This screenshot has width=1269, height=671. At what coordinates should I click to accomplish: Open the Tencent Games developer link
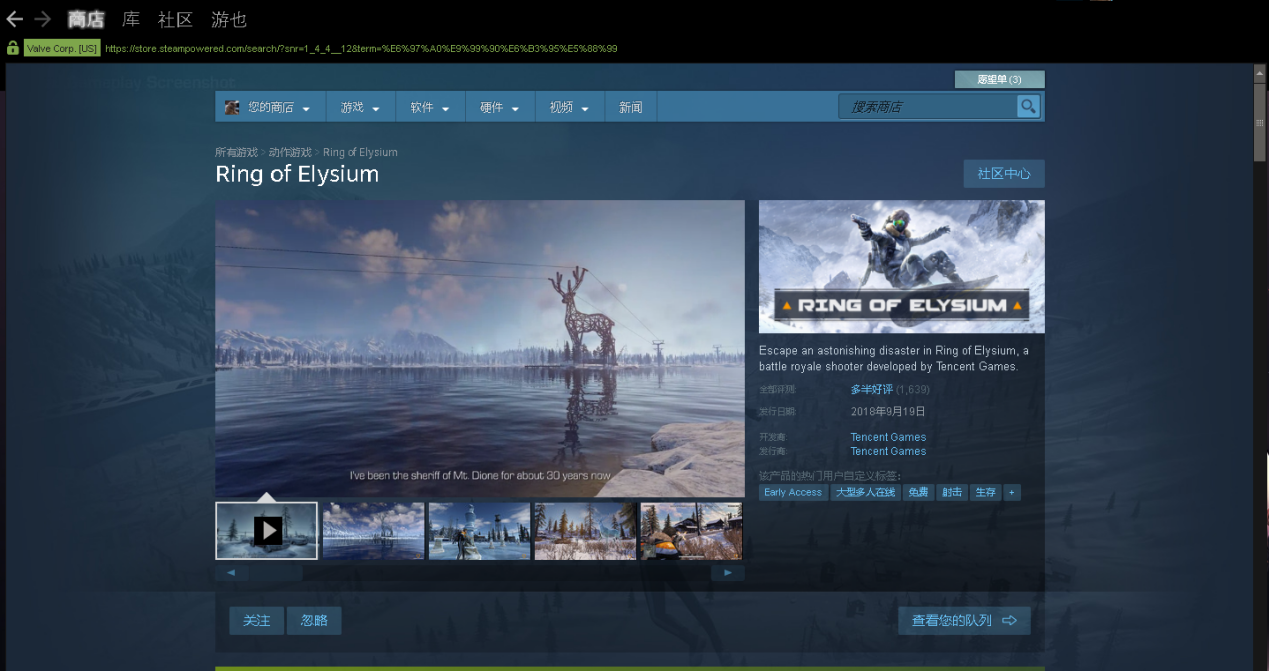[888, 437]
